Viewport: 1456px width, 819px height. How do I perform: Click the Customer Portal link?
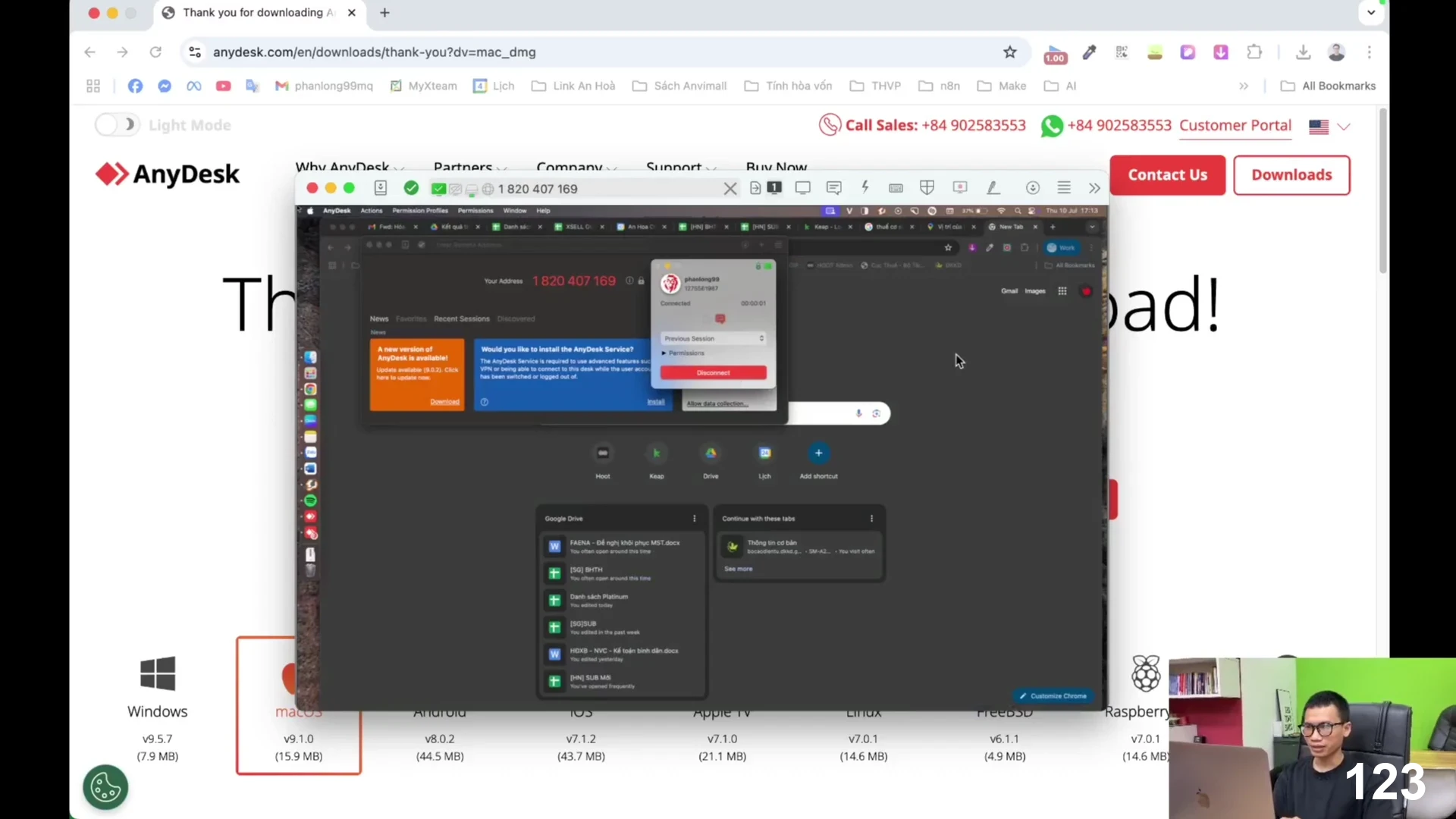coord(1235,126)
